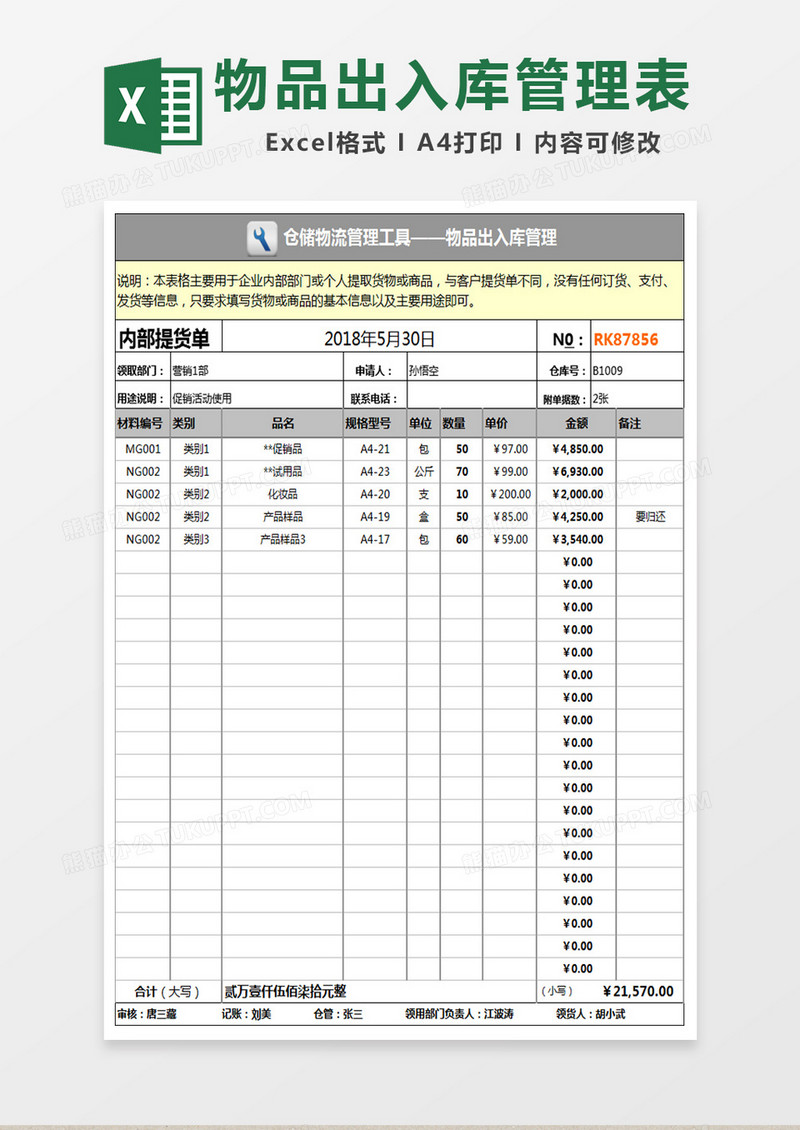Select unit cell 公斤
Screen dimensions: 800x1130
click(423, 471)
